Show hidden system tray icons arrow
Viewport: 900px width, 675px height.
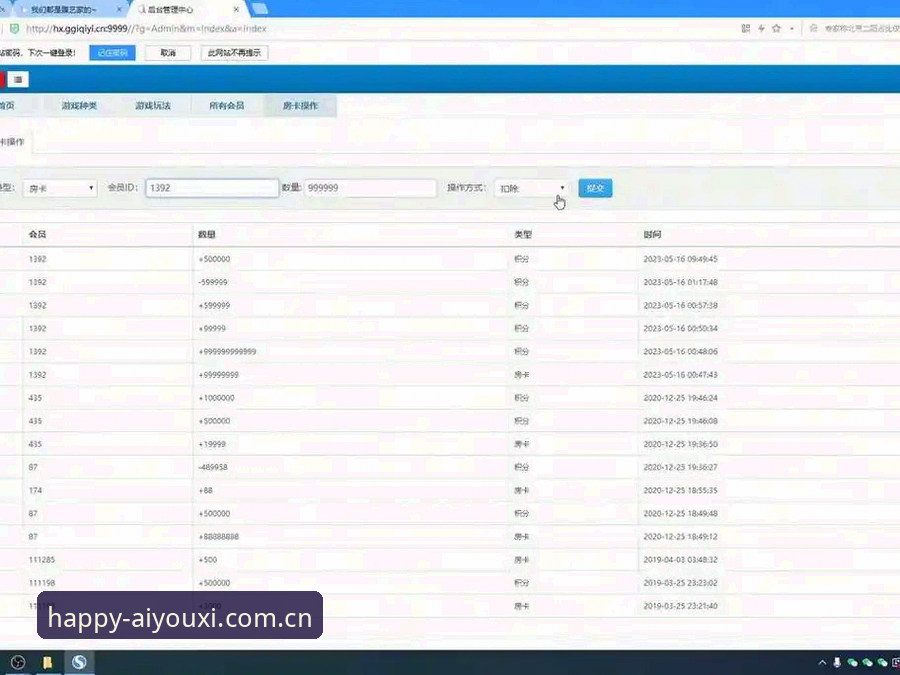(822, 662)
